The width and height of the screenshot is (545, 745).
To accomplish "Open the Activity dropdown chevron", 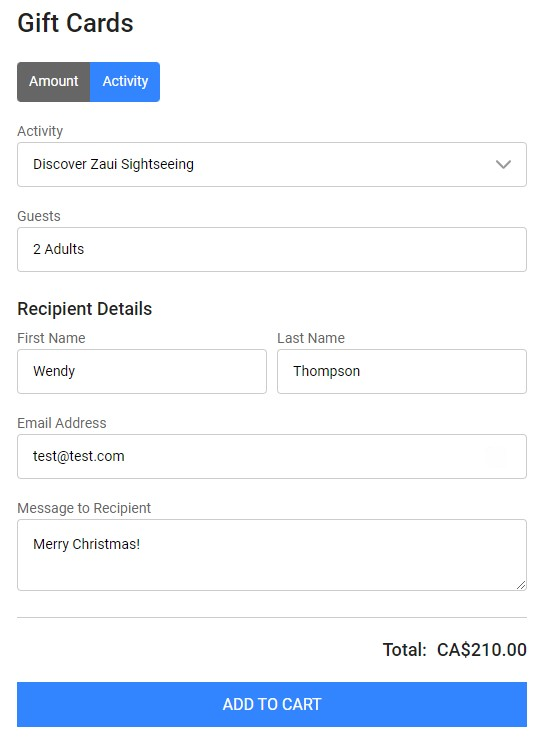I will [503, 164].
